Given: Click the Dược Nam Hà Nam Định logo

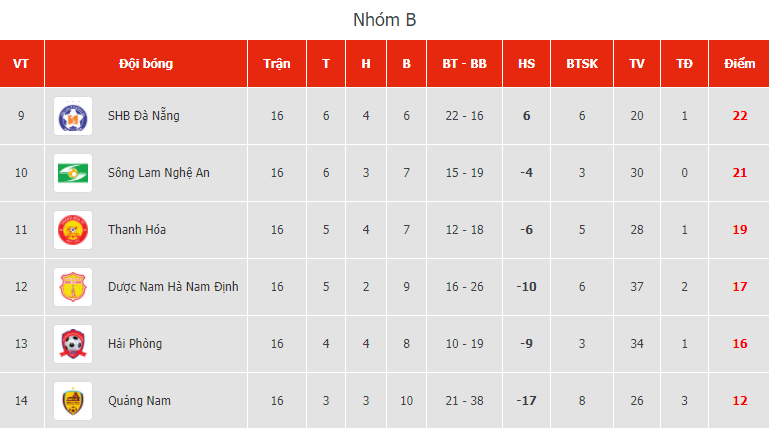Looking at the screenshot, I should tap(73, 287).
